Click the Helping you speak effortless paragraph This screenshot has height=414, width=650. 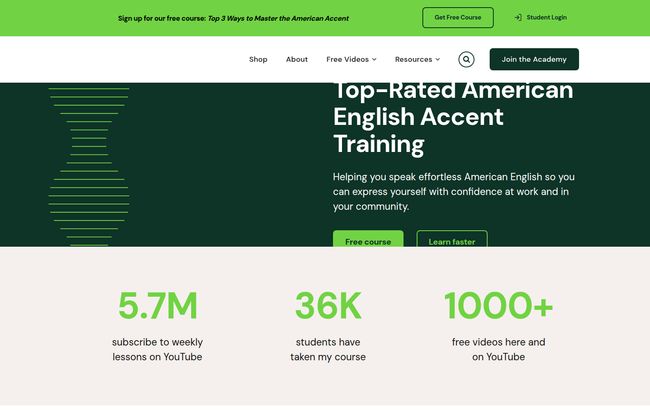tap(453, 191)
